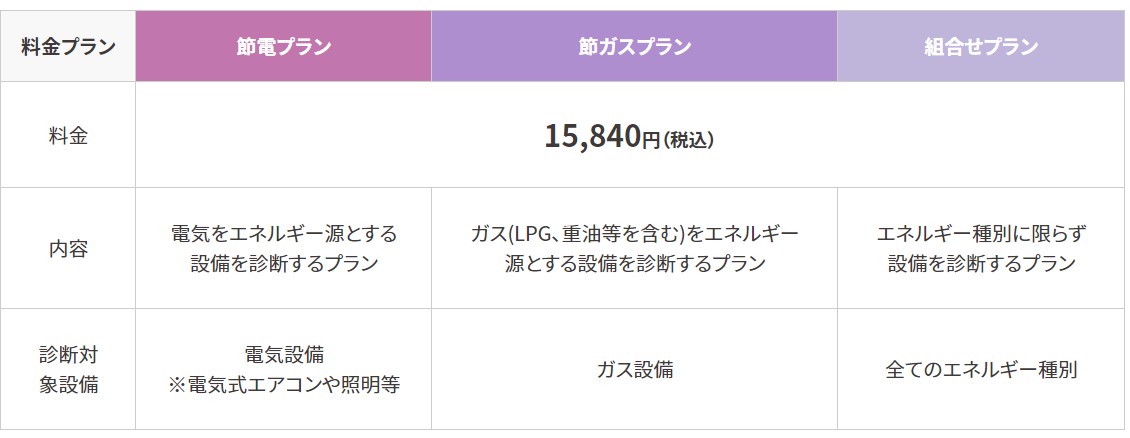The height and width of the screenshot is (438, 1130).
Task: Click the 15,840 price figure
Action: (590, 136)
